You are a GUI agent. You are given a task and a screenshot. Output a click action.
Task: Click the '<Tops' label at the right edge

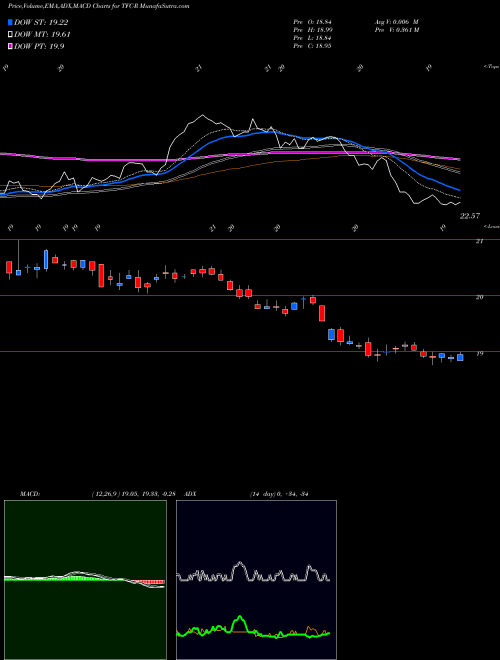491,67
